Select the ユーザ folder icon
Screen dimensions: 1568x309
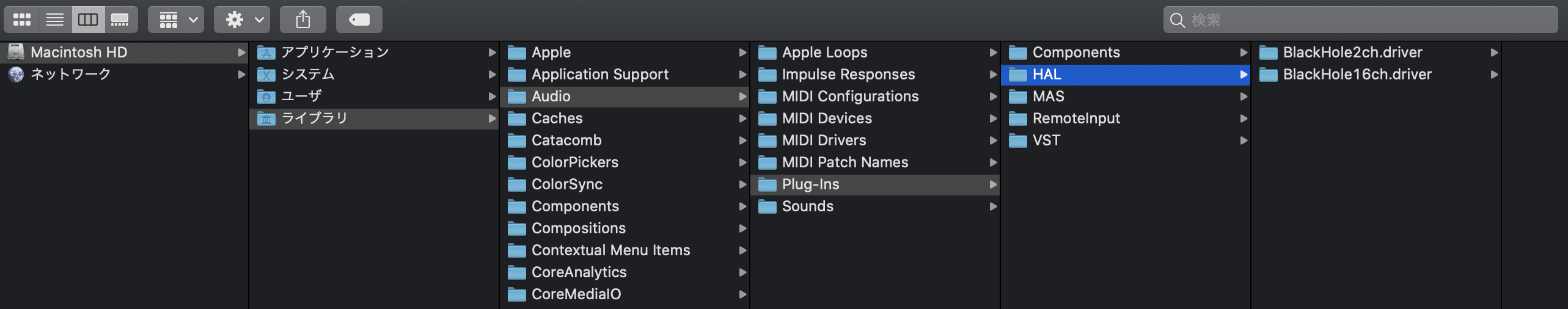point(266,96)
